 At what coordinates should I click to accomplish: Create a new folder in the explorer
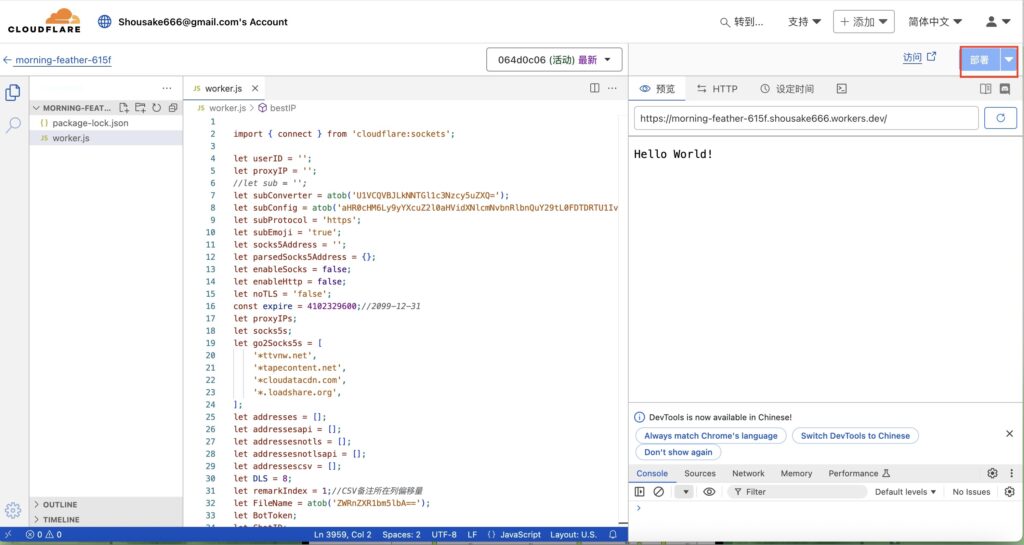point(140,108)
